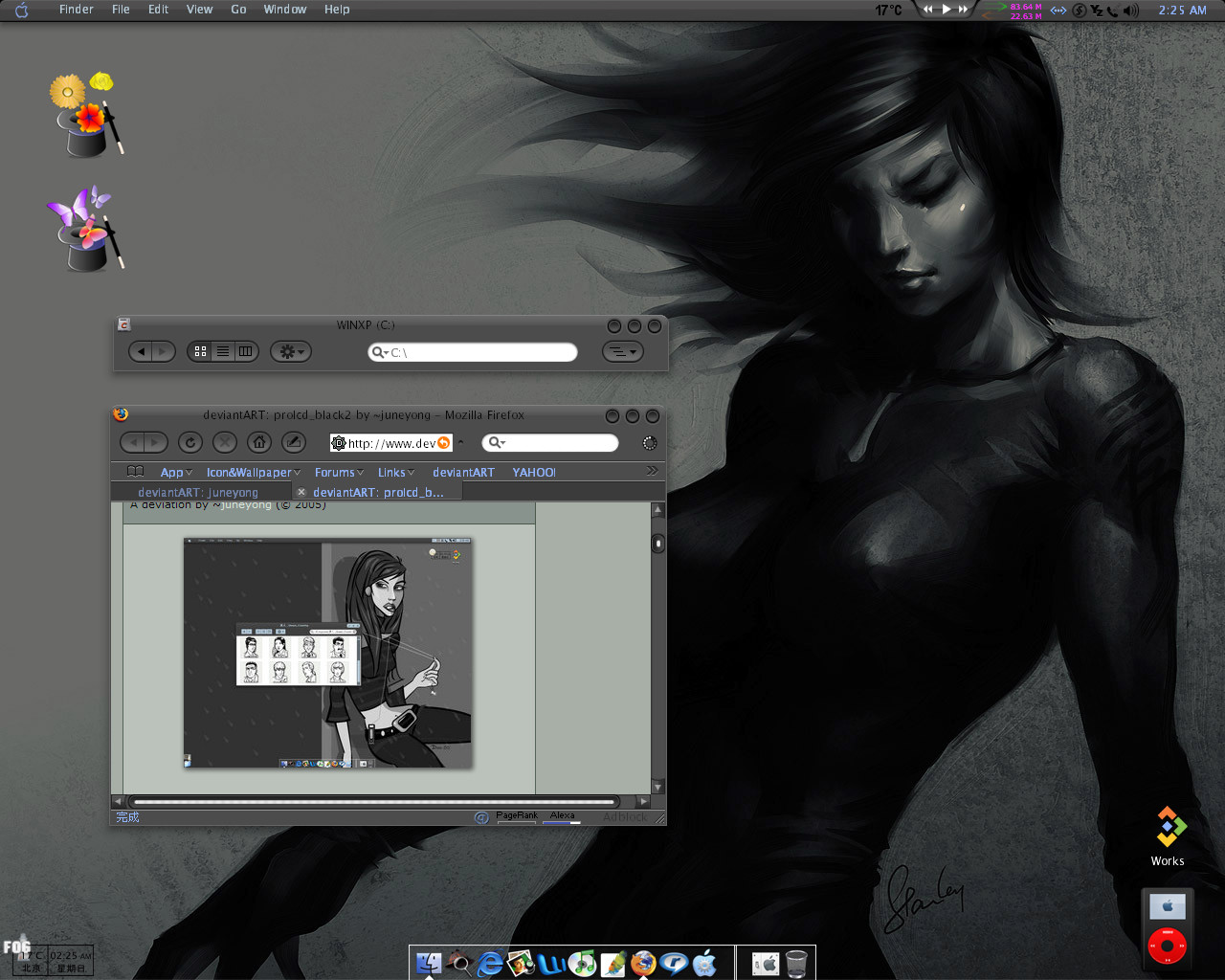Viewport: 1225px width, 980px height.
Task: Open the Apple menu
Action: point(22,11)
